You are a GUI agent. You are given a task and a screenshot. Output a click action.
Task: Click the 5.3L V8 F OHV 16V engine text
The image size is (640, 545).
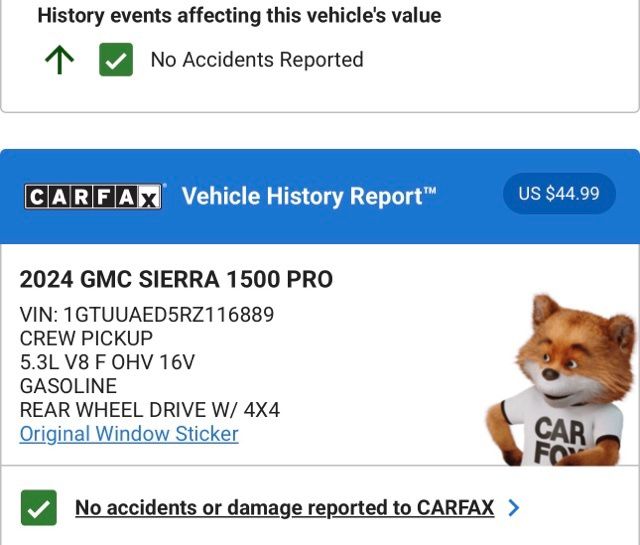(x=107, y=362)
